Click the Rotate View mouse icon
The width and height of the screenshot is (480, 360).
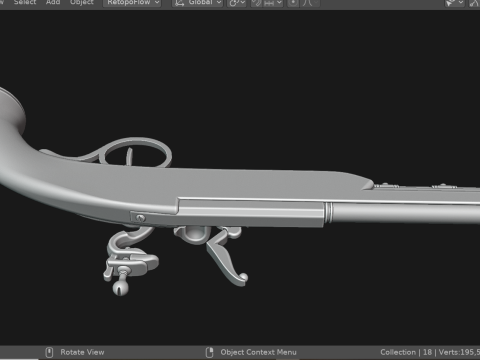[x=49, y=352]
